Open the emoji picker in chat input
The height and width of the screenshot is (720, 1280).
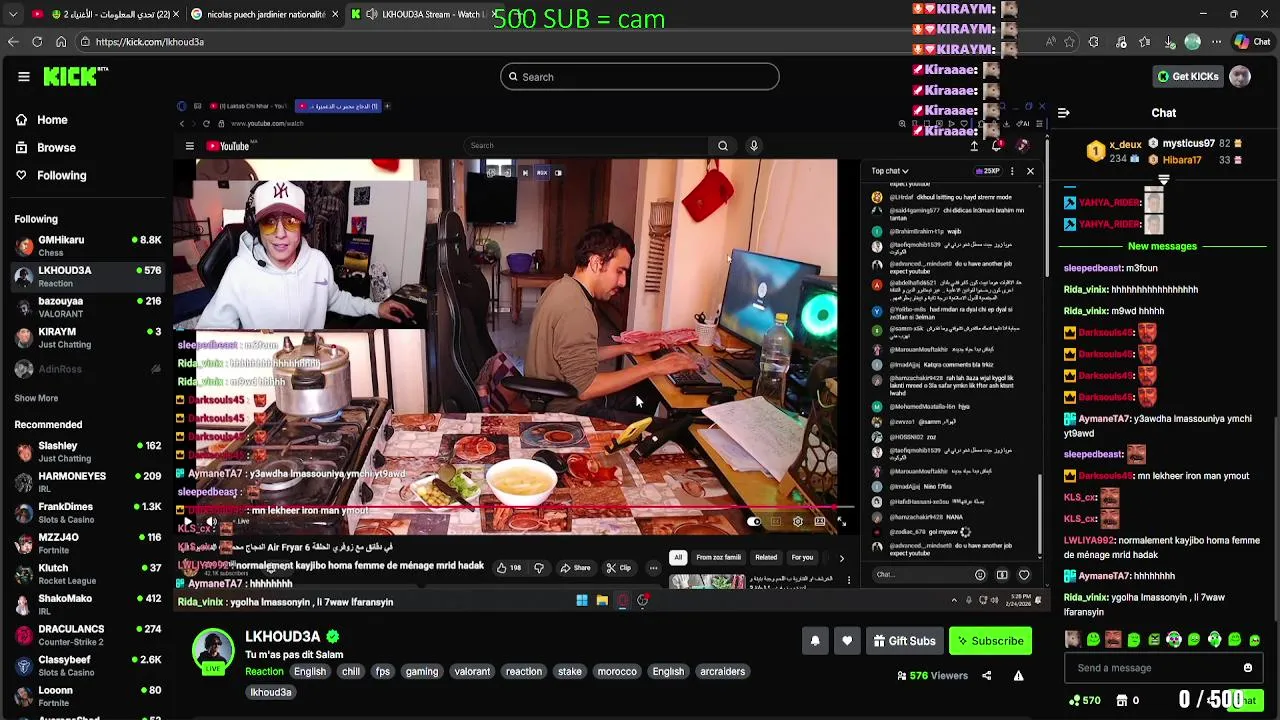point(1248,668)
